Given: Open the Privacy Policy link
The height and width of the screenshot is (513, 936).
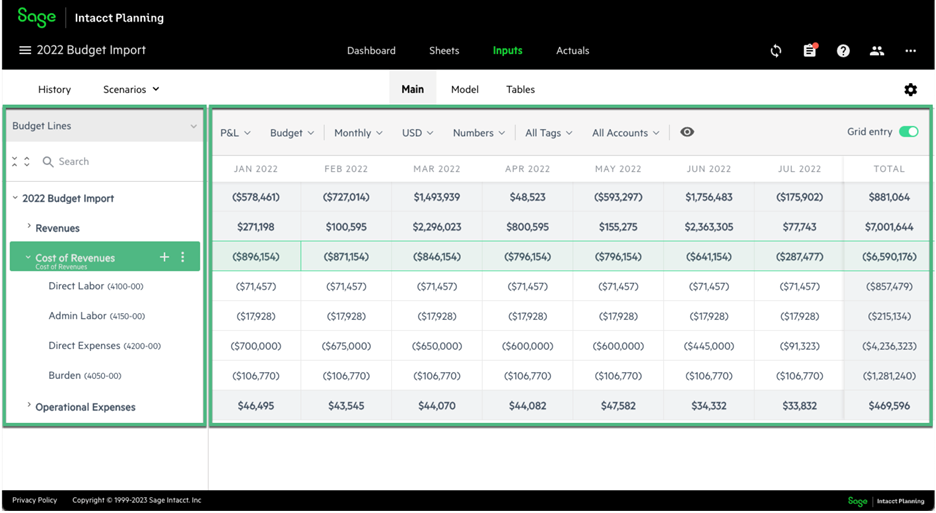Looking at the screenshot, I should [35, 500].
